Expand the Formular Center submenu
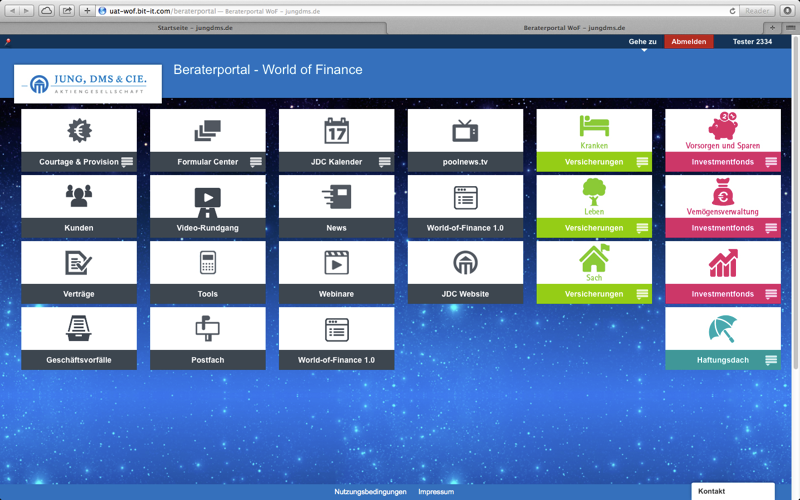The image size is (800, 500). click(x=256, y=162)
